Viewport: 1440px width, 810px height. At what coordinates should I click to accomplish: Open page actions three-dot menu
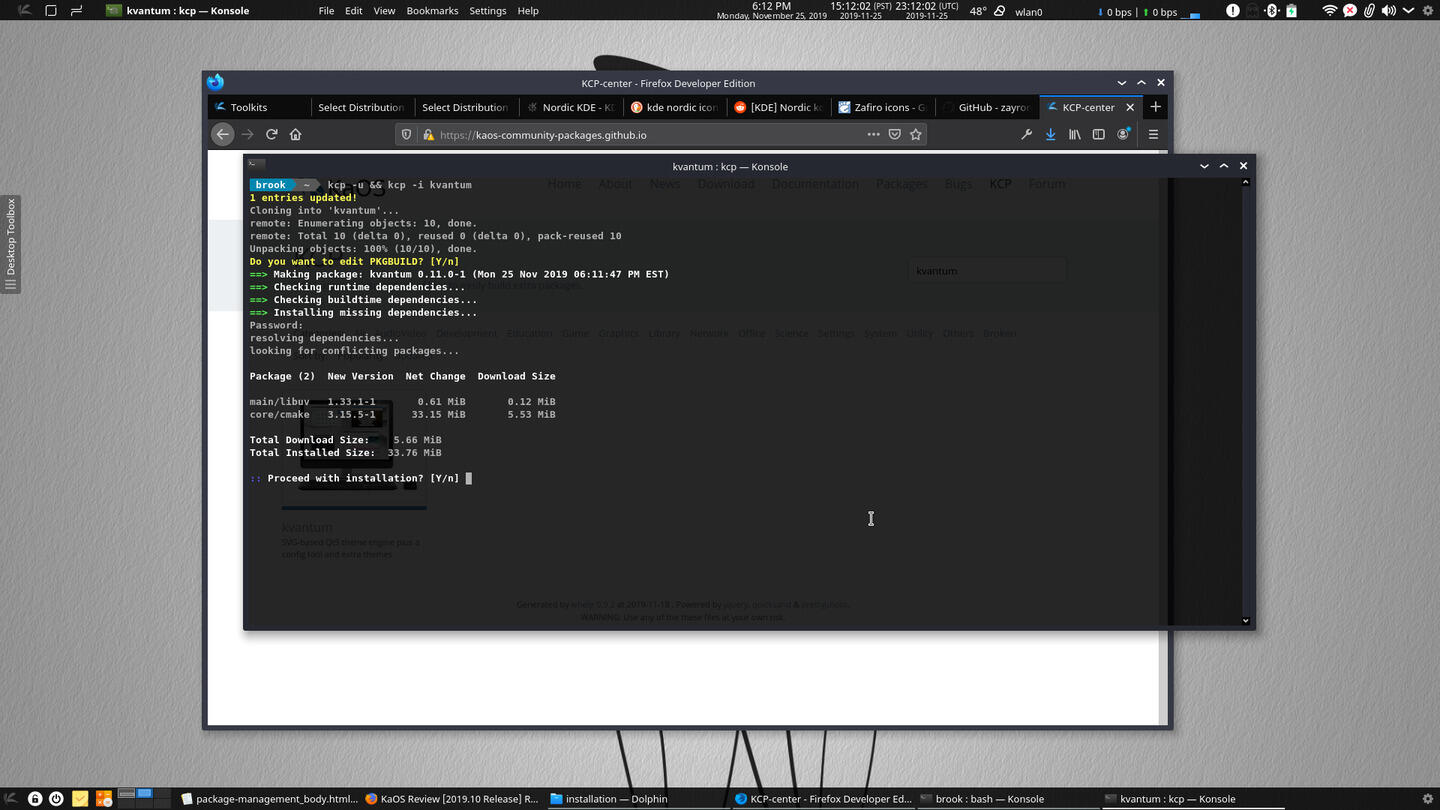[873, 134]
